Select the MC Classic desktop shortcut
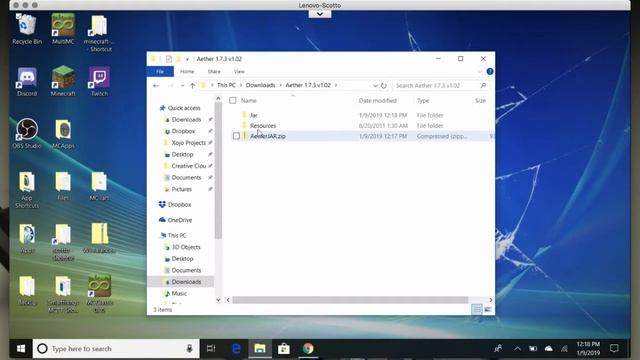The image size is (640, 360). point(100,293)
